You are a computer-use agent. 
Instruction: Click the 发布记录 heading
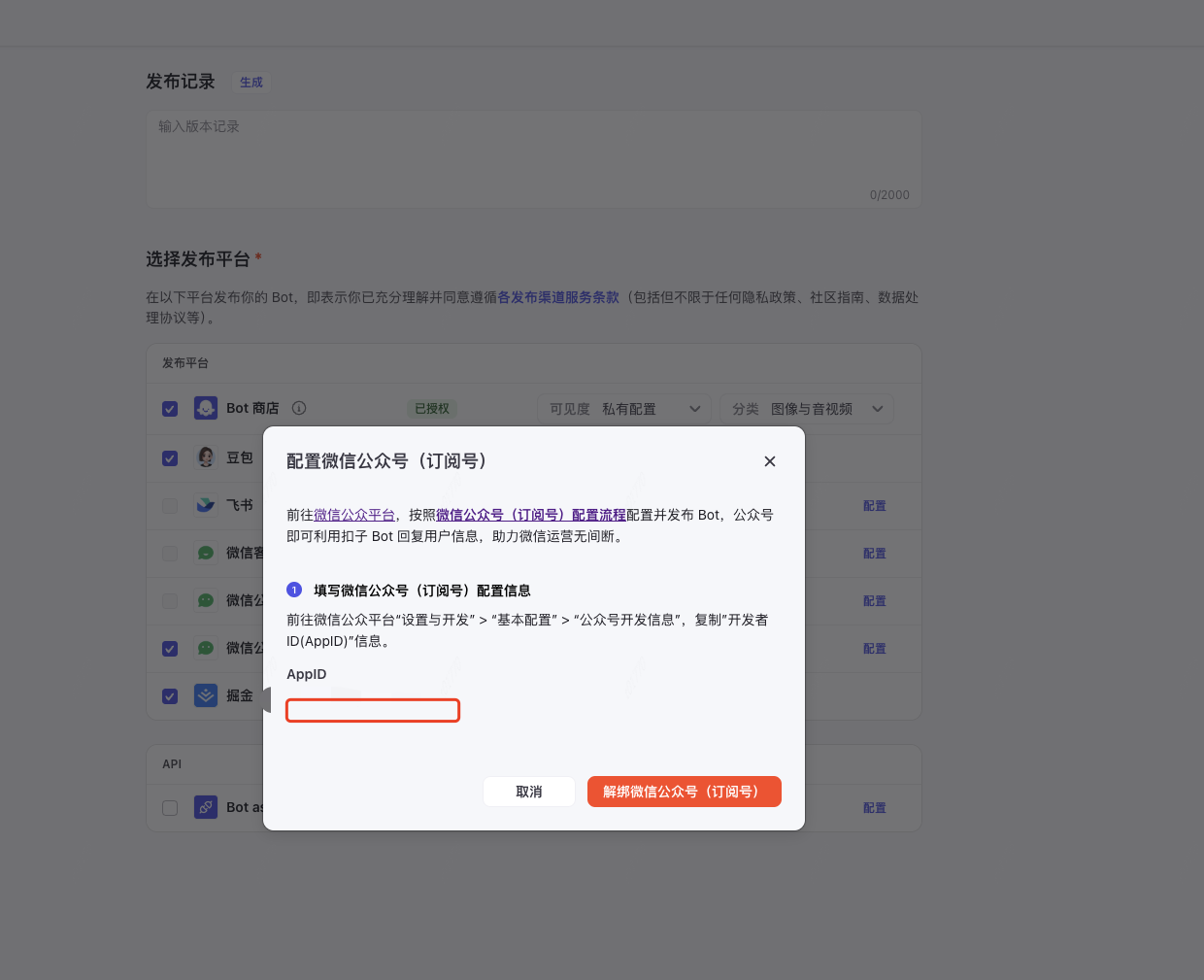[x=181, y=82]
